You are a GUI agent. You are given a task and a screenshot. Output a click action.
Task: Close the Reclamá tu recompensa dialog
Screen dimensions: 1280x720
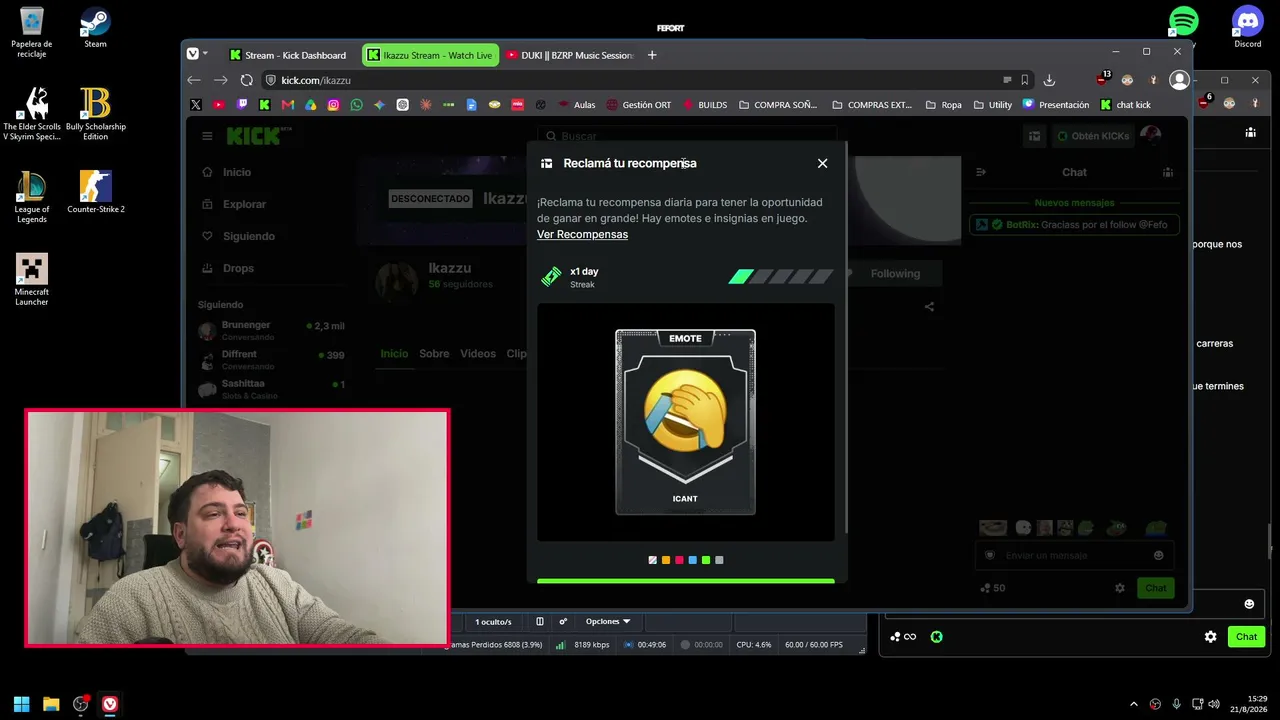tap(822, 163)
